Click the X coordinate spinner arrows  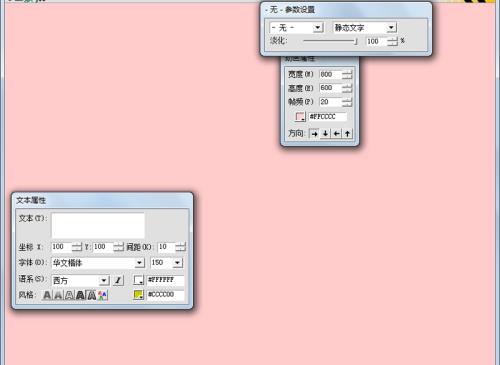click(x=77, y=247)
